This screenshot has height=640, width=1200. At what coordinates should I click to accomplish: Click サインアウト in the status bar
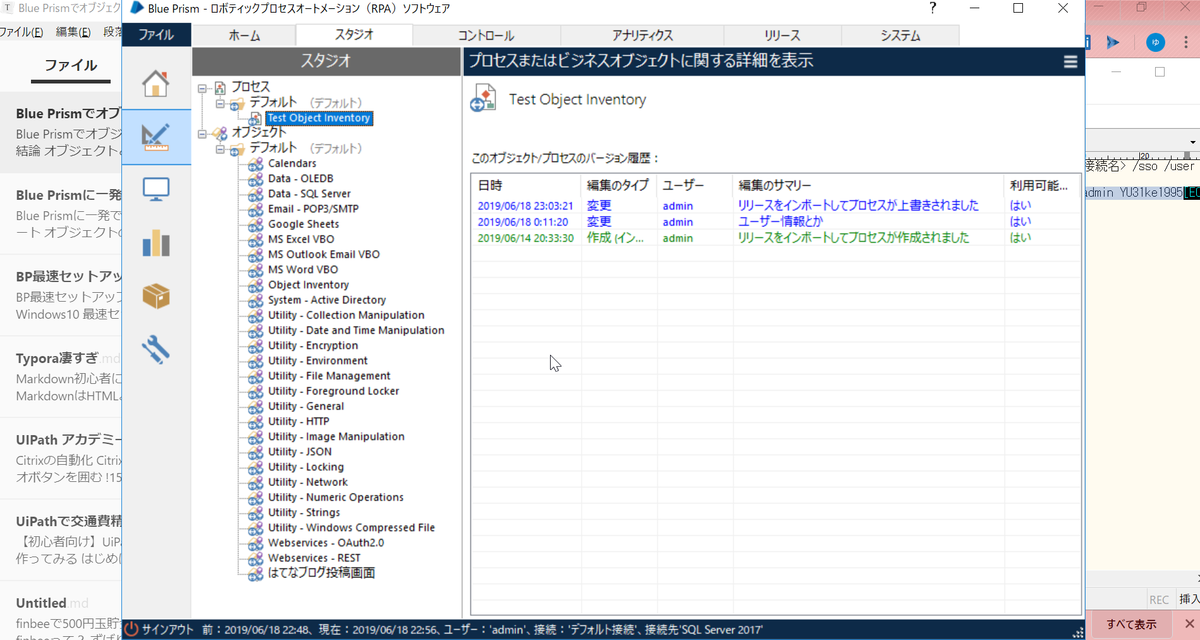coord(168,629)
